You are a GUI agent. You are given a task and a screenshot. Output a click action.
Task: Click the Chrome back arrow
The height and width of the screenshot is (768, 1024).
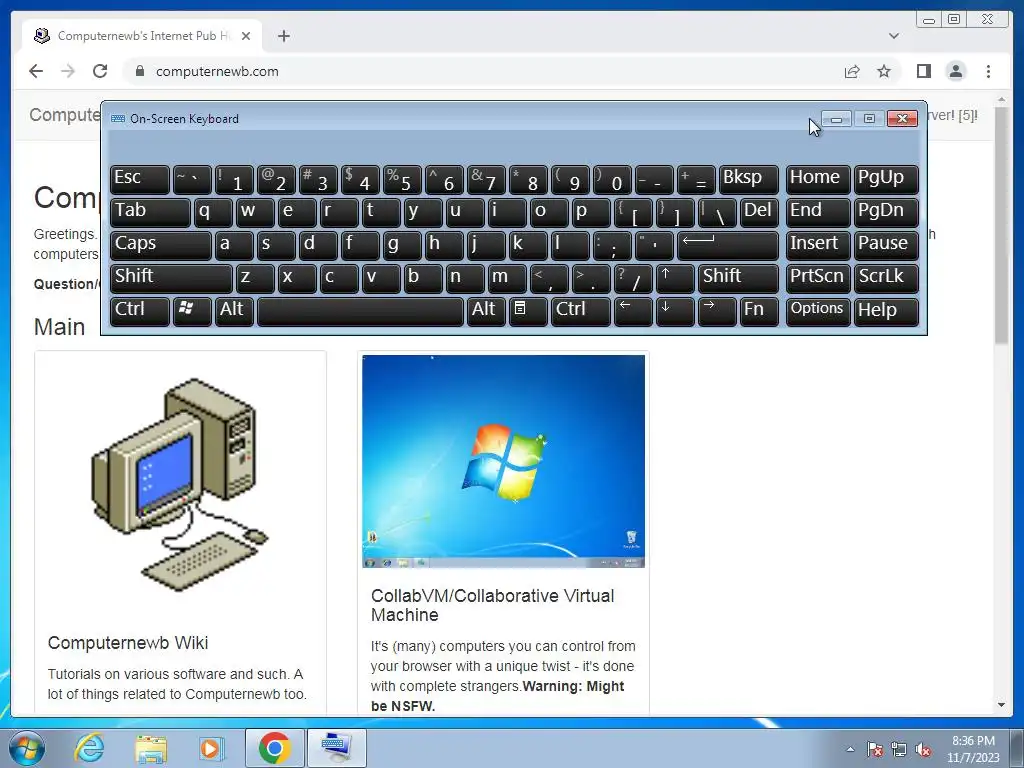36,71
